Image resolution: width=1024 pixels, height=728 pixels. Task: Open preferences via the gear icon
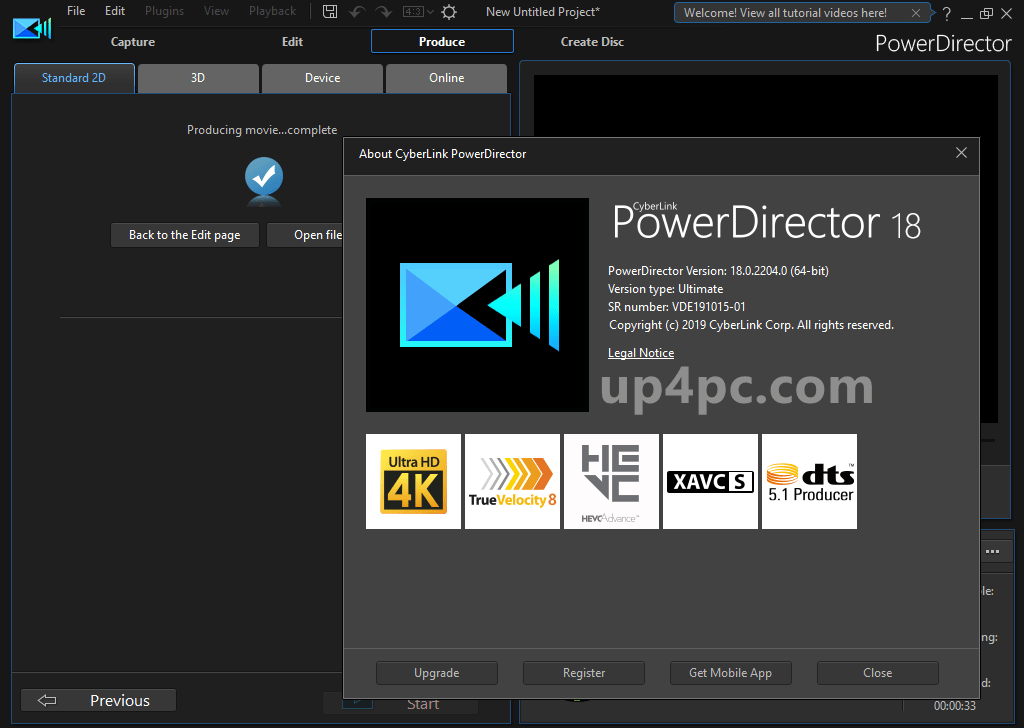point(449,12)
